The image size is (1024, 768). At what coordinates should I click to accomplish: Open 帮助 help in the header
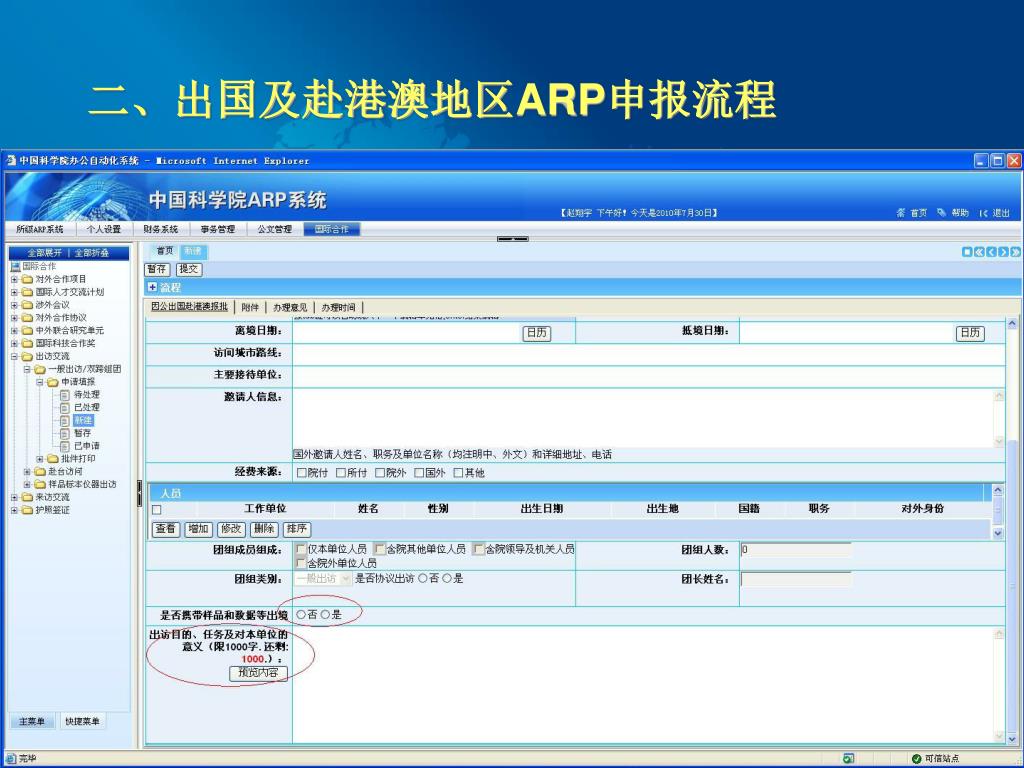pos(959,213)
